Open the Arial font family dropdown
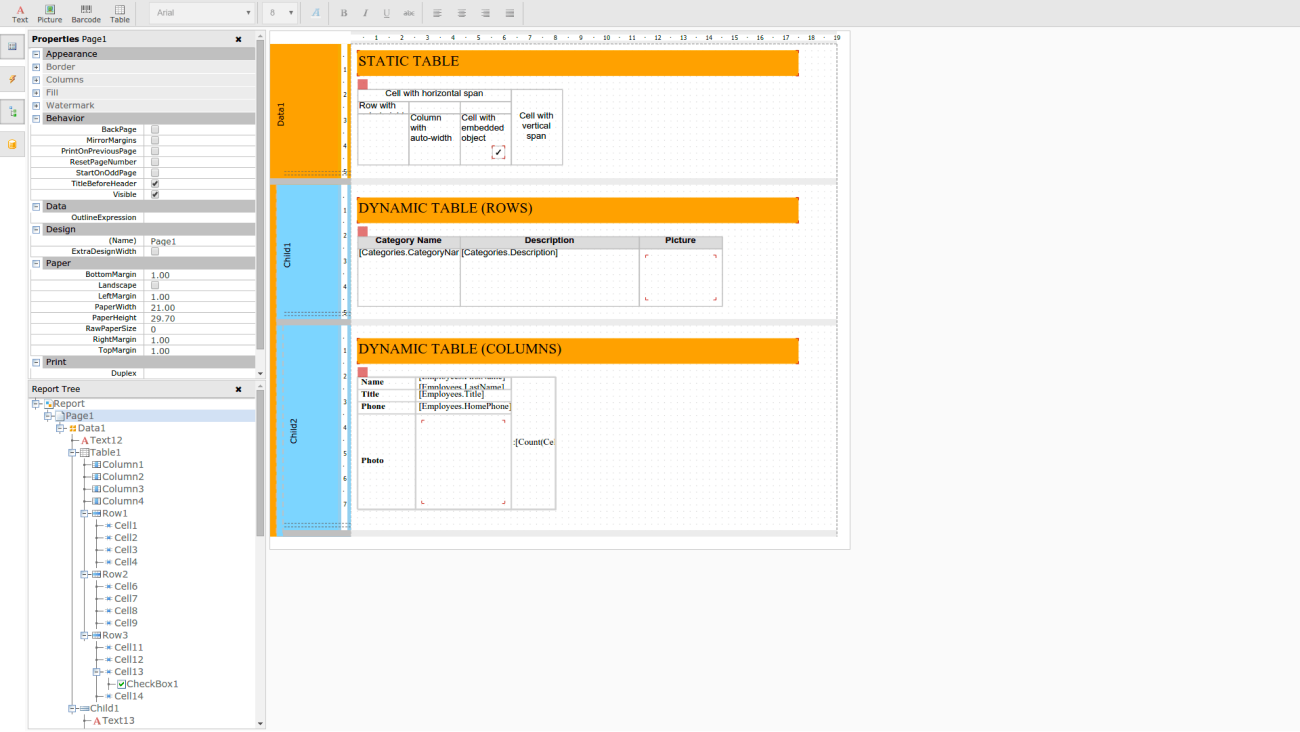Viewport: 1300px width, 732px height. (204, 13)
